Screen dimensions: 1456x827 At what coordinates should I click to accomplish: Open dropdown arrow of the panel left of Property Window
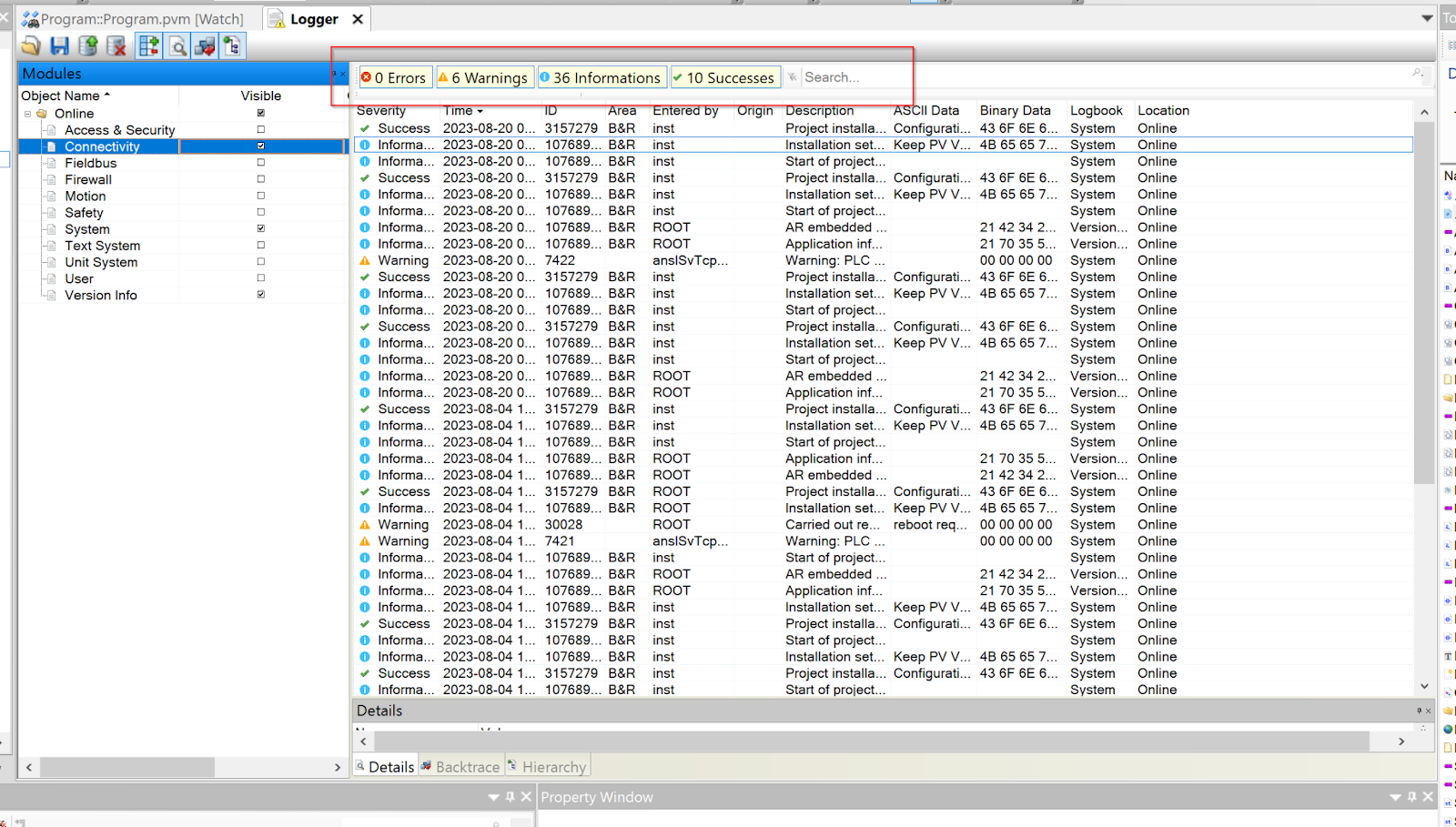click(x=493, y=797)
